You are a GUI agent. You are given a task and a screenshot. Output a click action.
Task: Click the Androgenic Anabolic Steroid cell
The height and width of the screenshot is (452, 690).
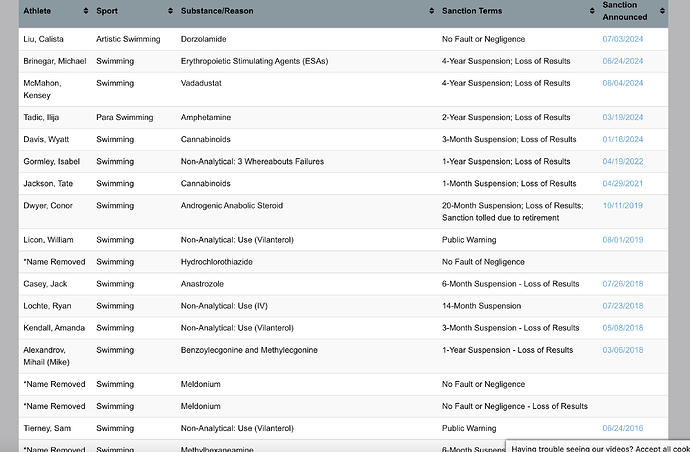[x=231, y=206]
